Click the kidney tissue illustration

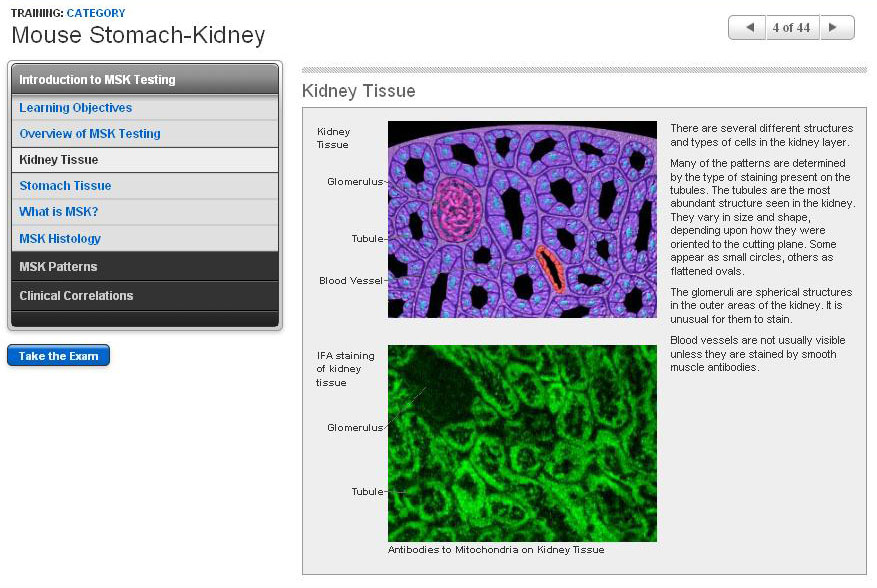[522, 220]
